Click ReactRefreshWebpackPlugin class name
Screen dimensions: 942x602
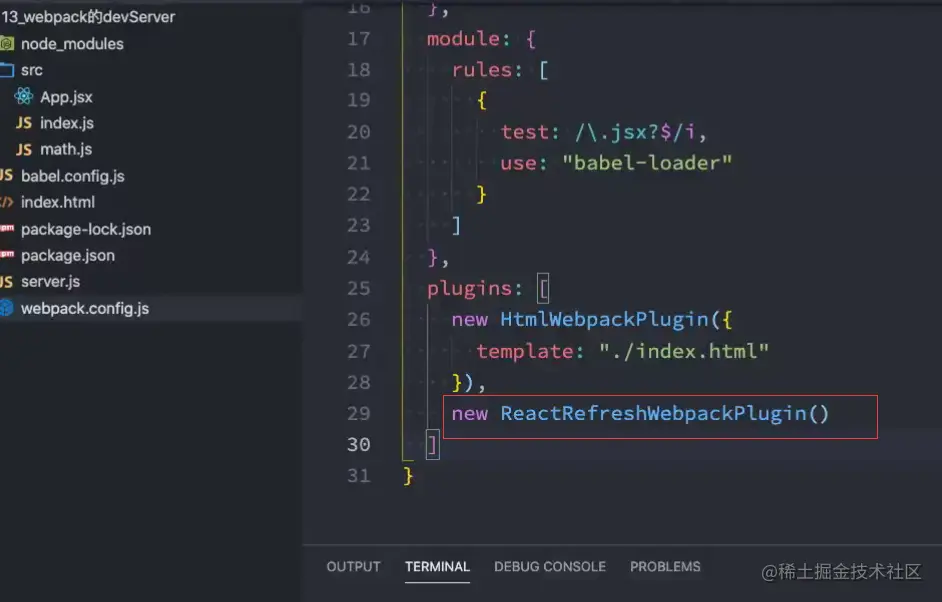coord(653,413)
